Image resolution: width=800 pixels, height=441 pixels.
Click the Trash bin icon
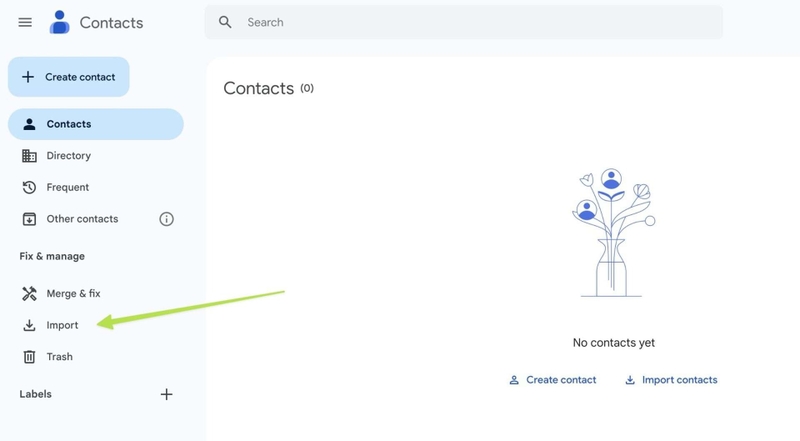(x=29, y=357)
